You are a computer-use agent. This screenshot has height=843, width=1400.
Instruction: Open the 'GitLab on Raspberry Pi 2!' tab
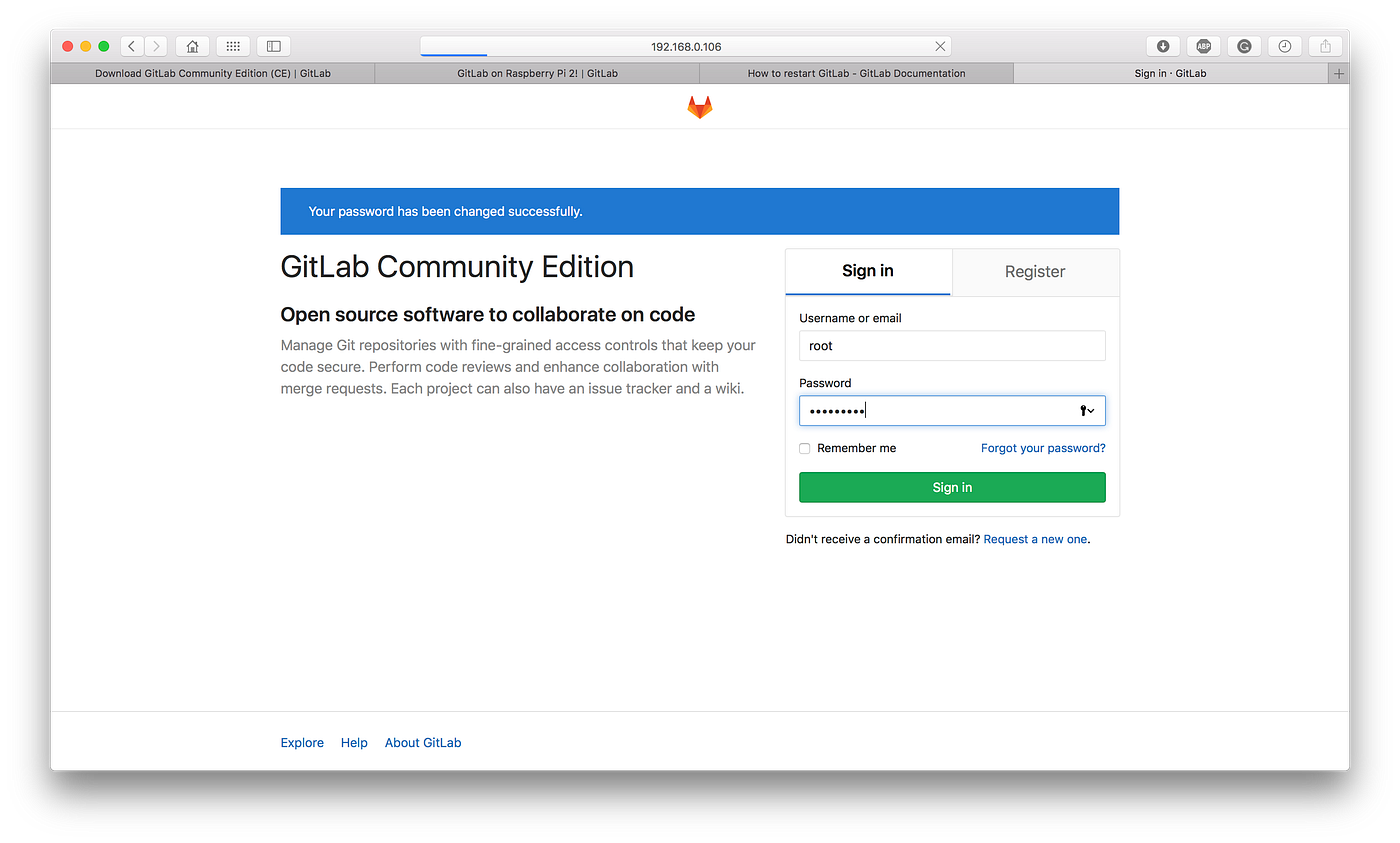tap(537, 72)
